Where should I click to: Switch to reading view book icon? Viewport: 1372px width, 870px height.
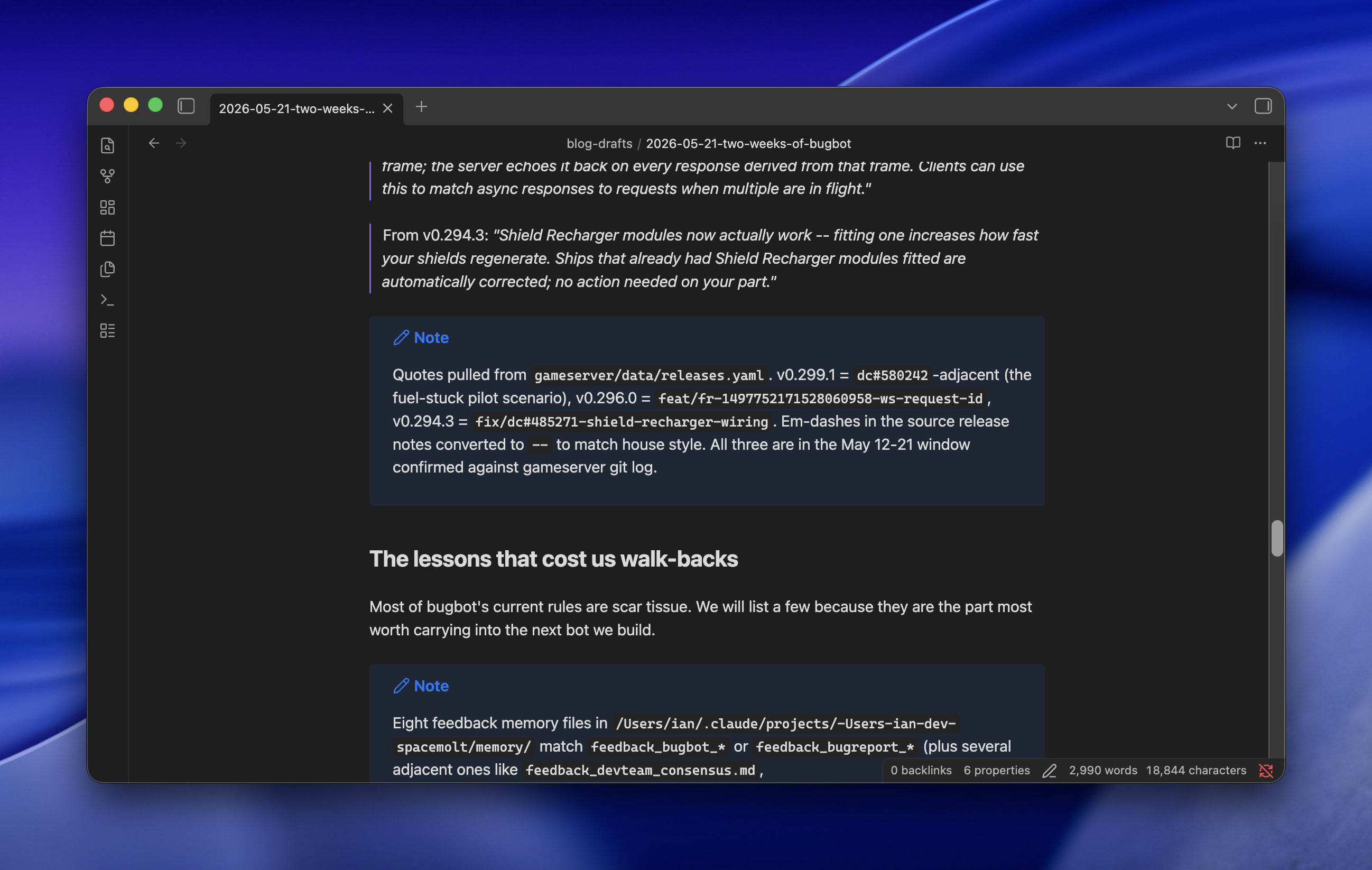(x=1232, y=143)
